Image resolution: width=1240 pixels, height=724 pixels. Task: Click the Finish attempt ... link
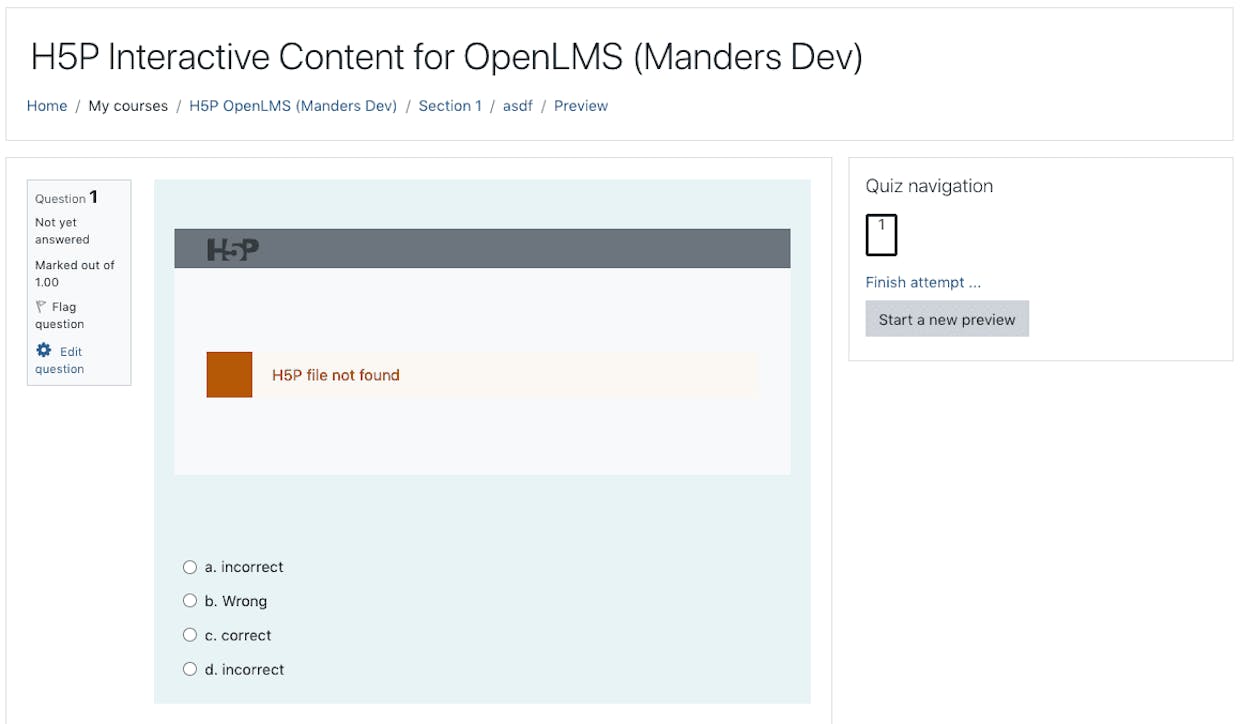pos(923,282)
